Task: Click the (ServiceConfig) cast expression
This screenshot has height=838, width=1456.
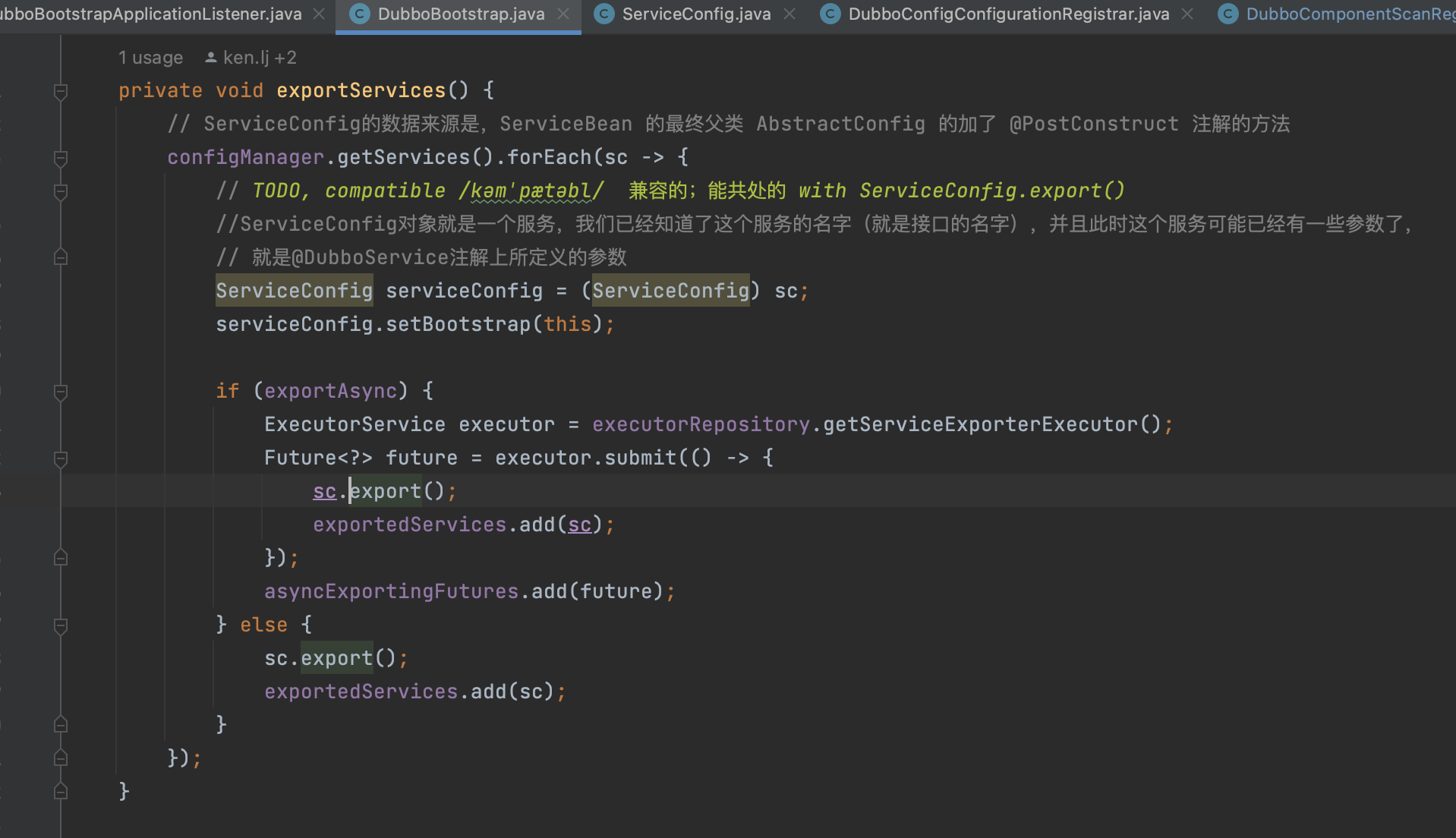Action: (x=670, y=291)
